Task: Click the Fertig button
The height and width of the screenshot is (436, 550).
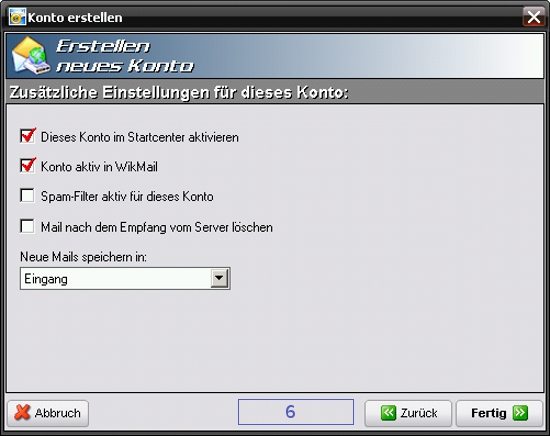Action: (x=499, y=413)
